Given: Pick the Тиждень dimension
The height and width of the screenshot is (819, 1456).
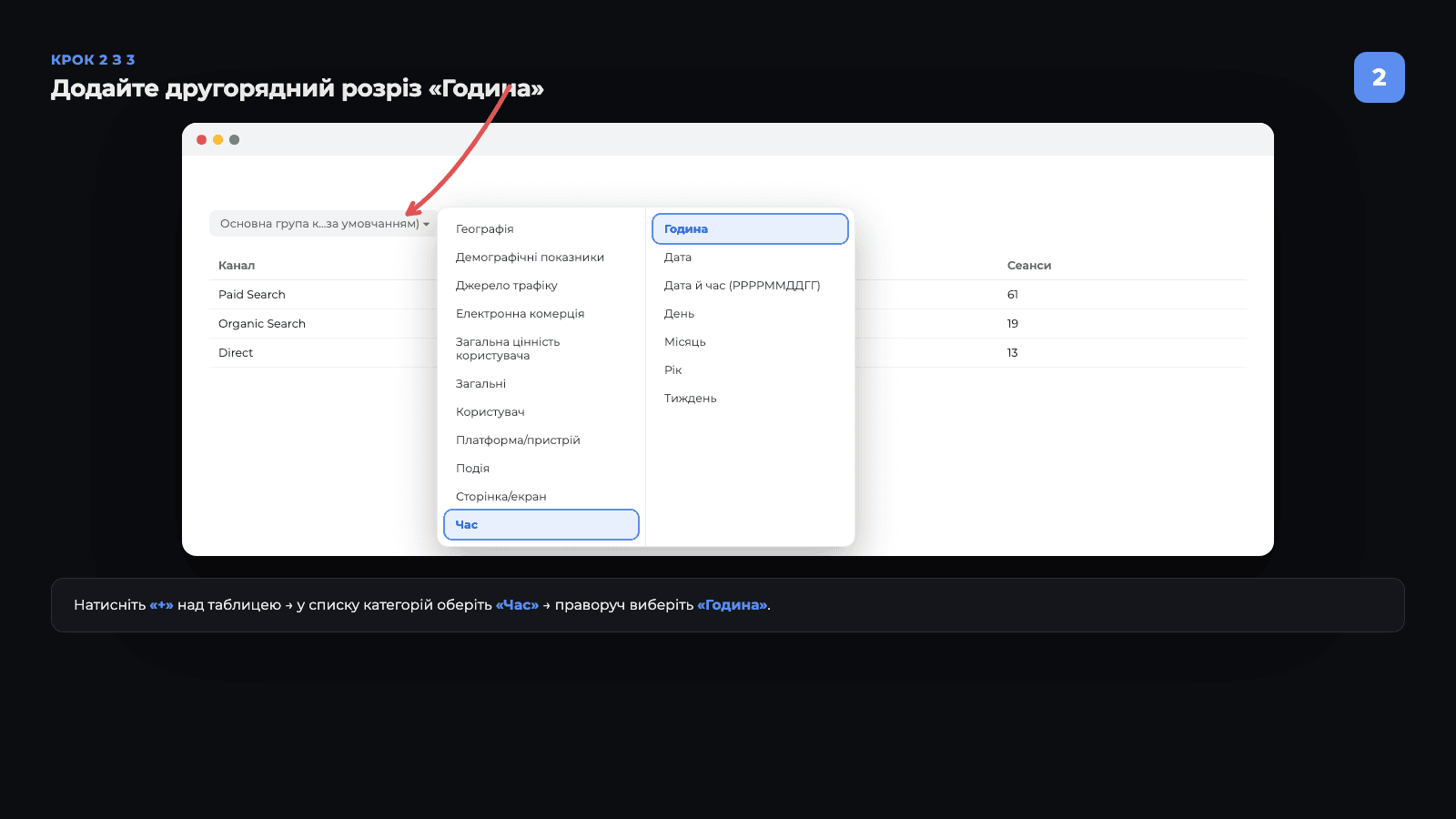Looking at the screenshot, I should tap(690, 399).
